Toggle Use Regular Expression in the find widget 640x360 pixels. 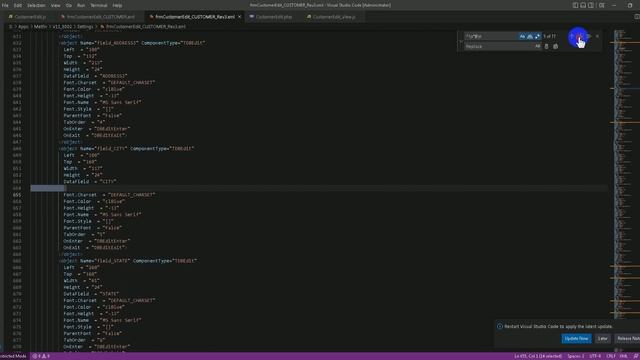[537, 36]
